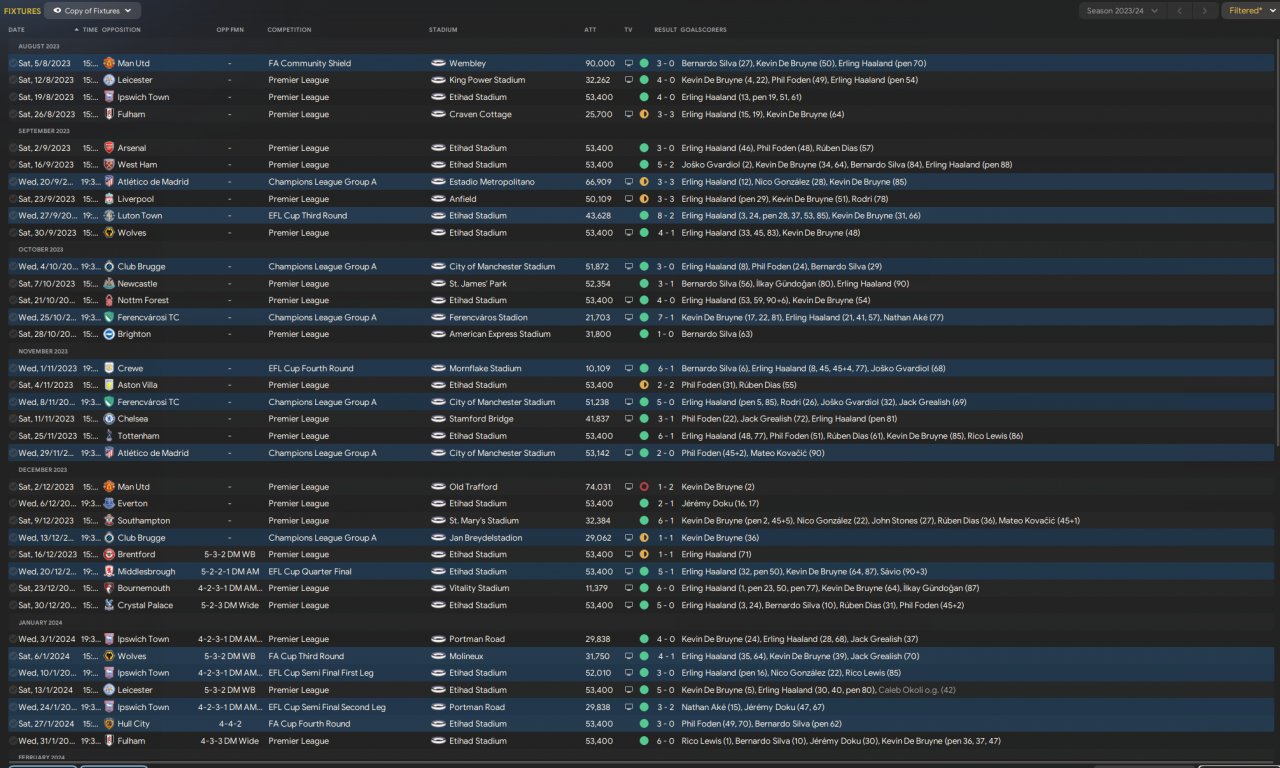Screen dimensions: 1280x768
Task: Sort fixtures by the Date column header
Action: (x=17, y=30)
